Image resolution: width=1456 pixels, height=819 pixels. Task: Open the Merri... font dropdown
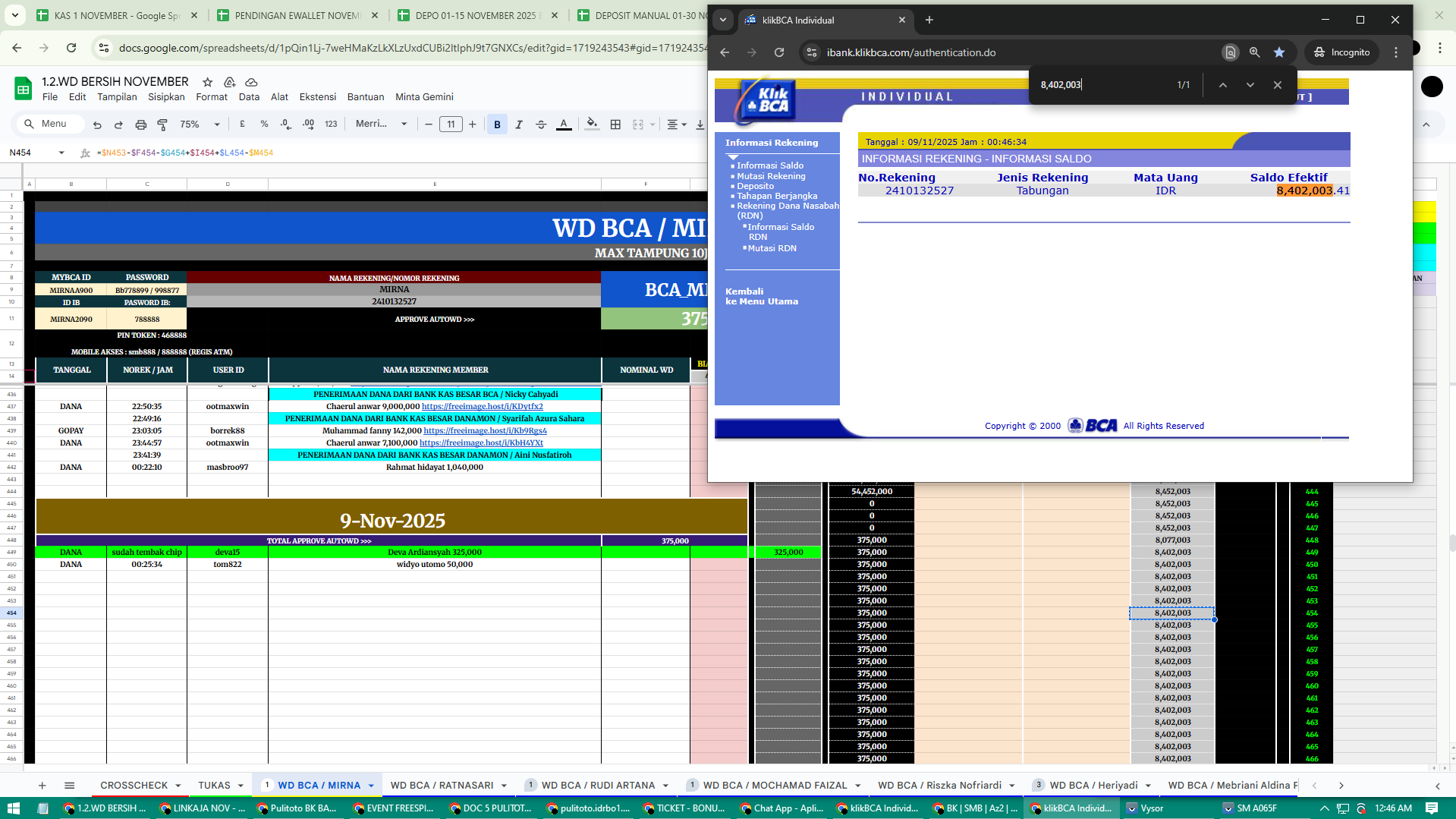click(382, 124)
